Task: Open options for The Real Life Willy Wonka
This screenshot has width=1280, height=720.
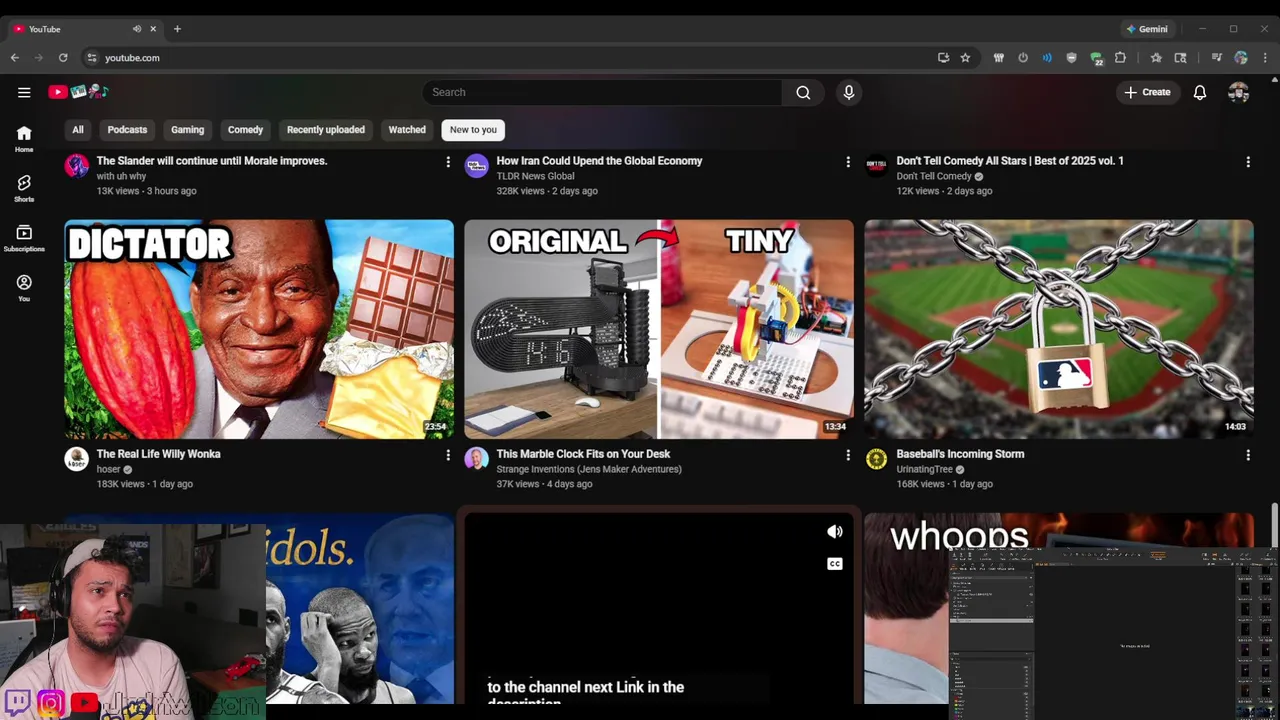Action: click(448, 455)
